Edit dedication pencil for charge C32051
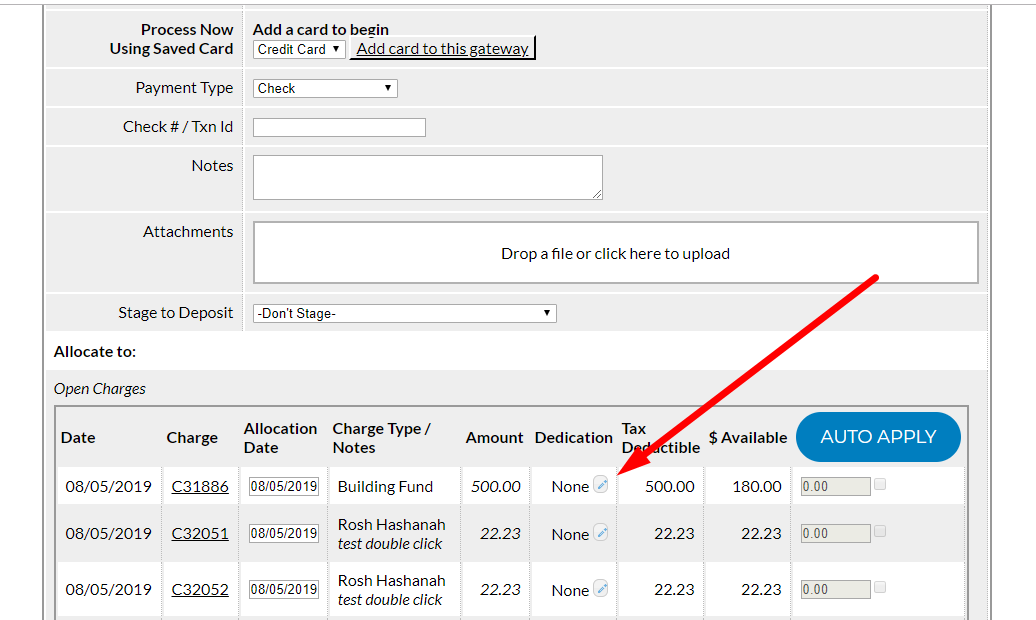This screenshot has height=620, width=1036. click(x=601, y=533)
